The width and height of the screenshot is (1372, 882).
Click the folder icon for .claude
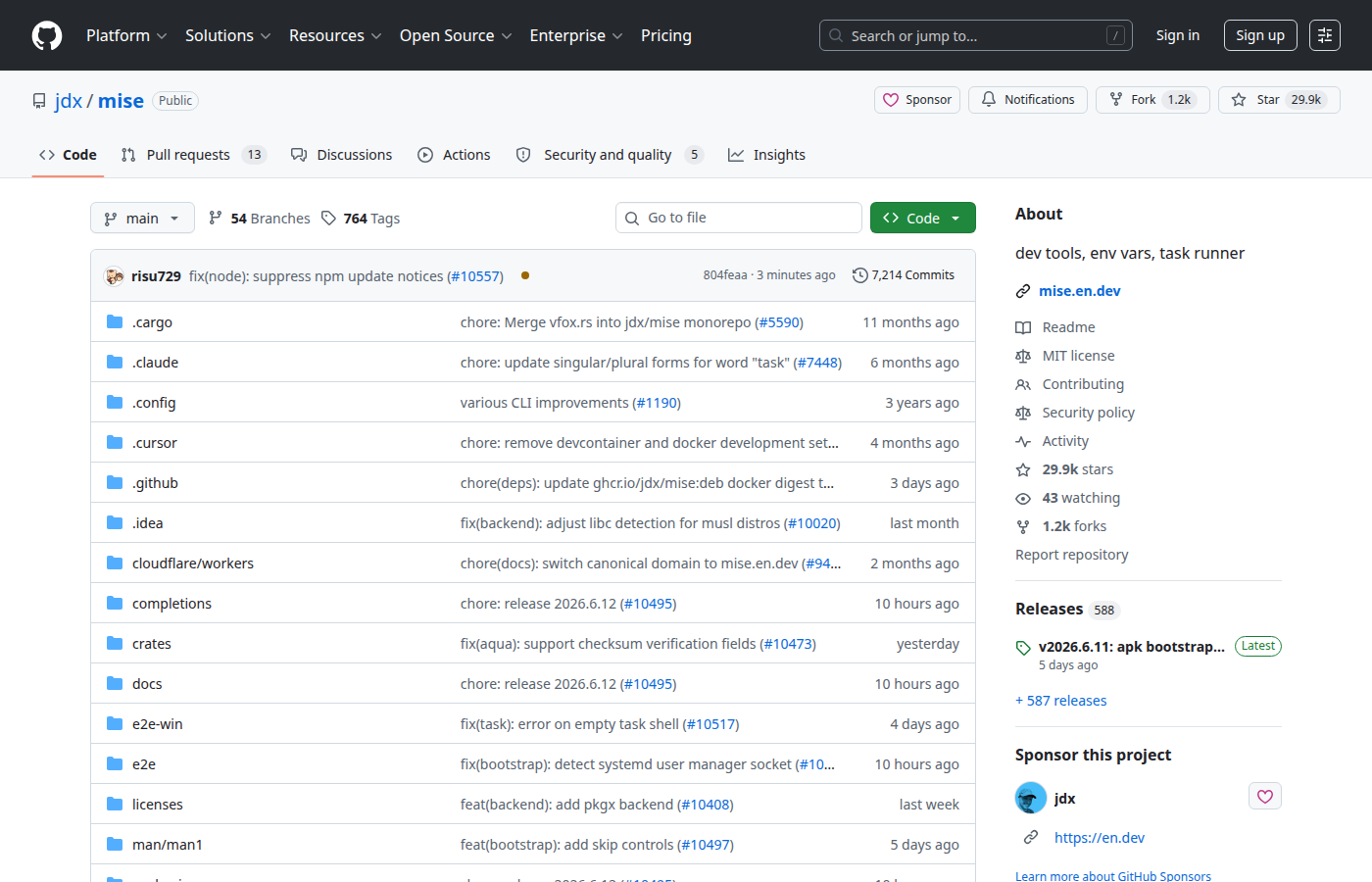115,362
